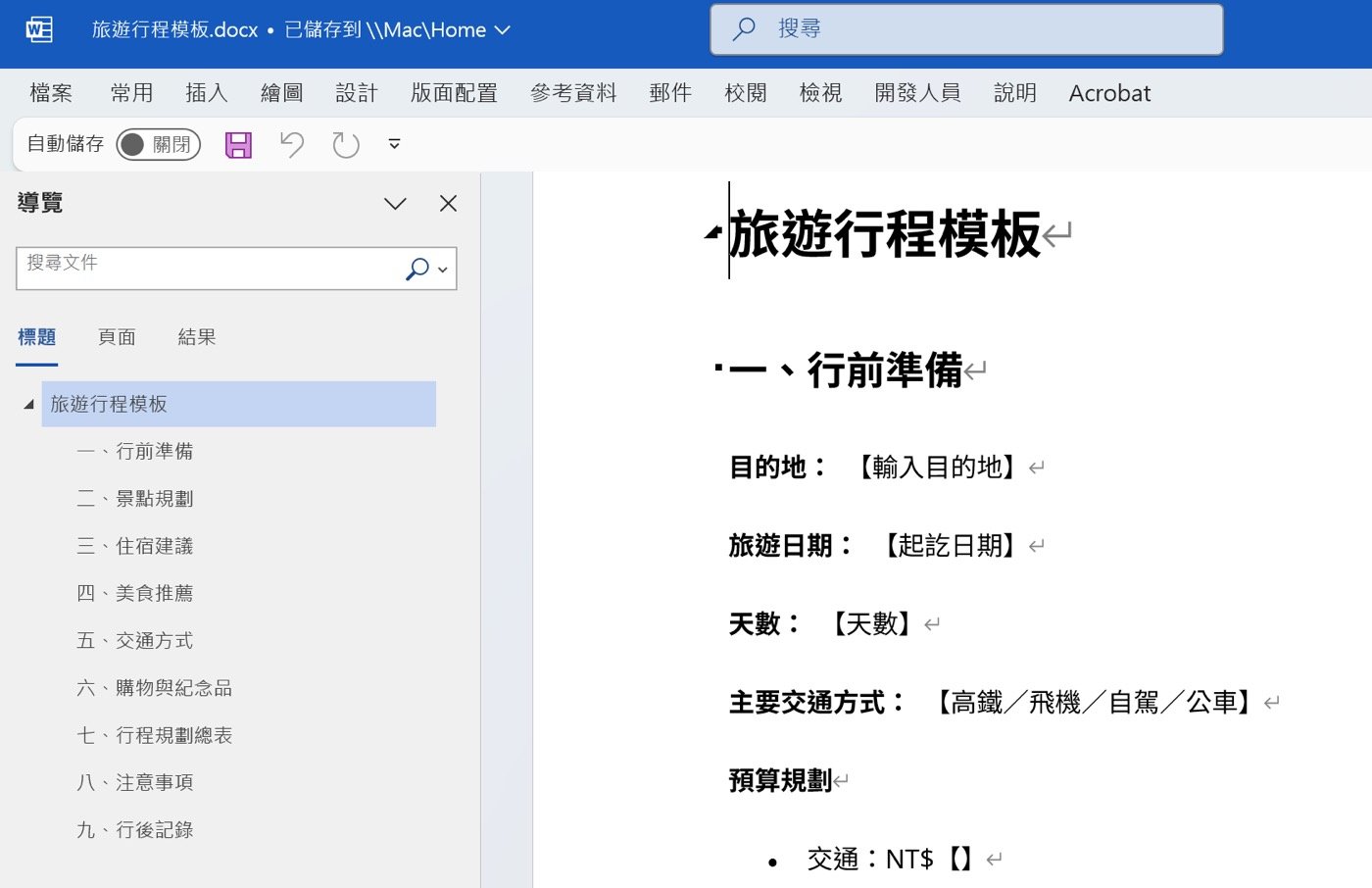Viewport: 1372px width, 888px height.
Task: Switch to the 頁面 tab in navigation
Action: (x=117, y=337)
